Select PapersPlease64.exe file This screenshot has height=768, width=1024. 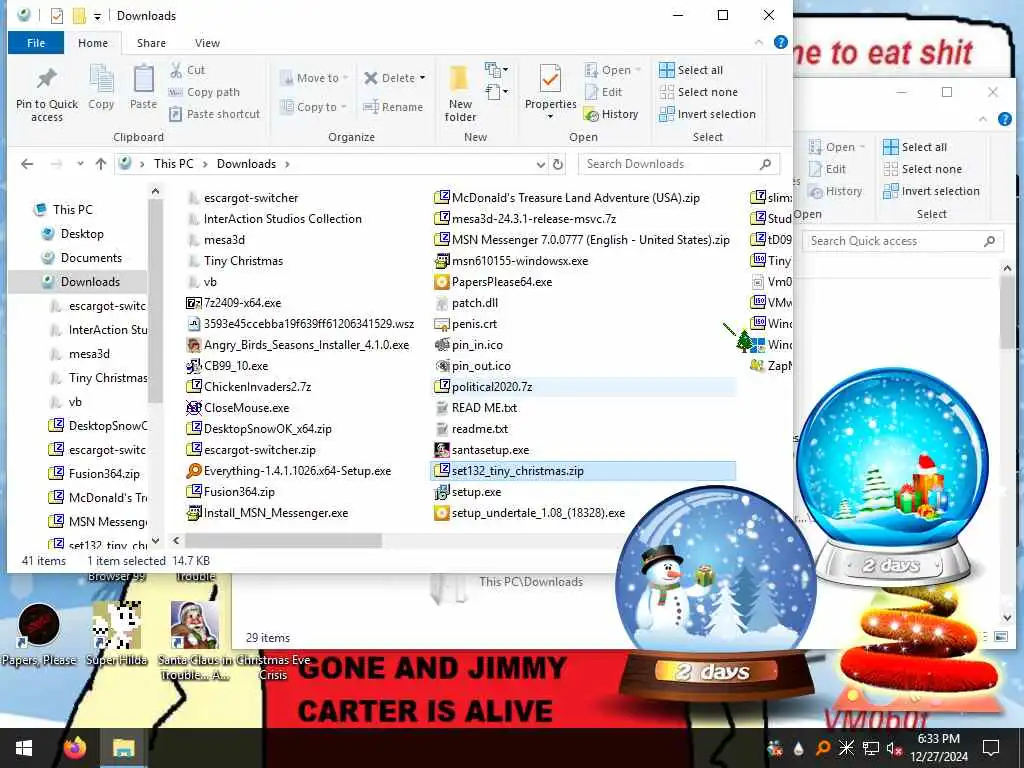(494, 282)
